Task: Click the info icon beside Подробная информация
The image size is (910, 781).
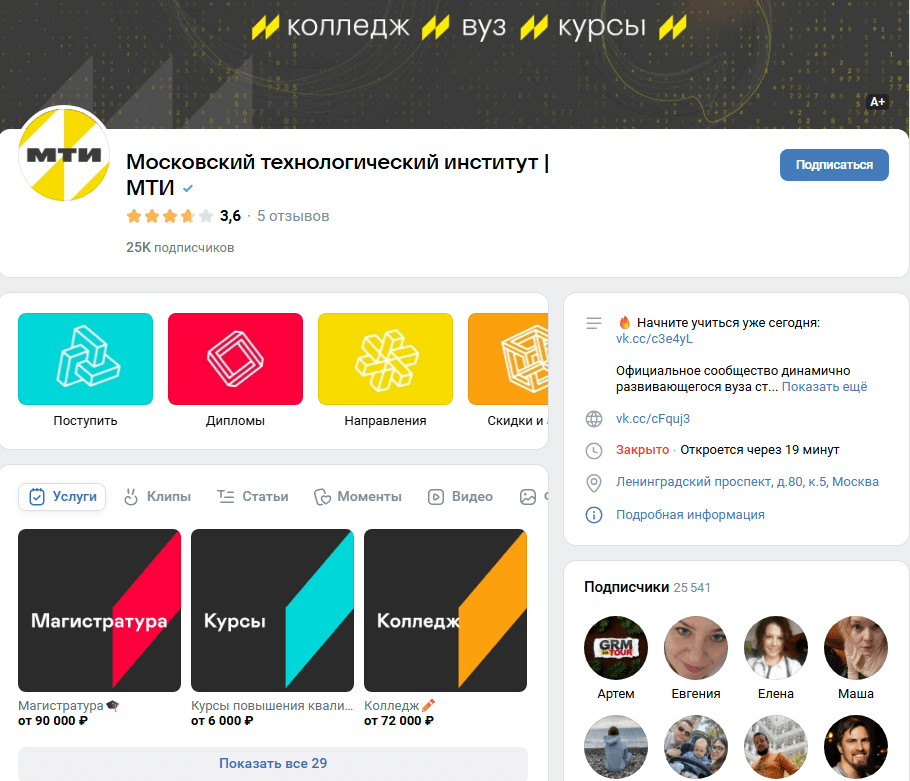Action: click(x=594, y=515)
